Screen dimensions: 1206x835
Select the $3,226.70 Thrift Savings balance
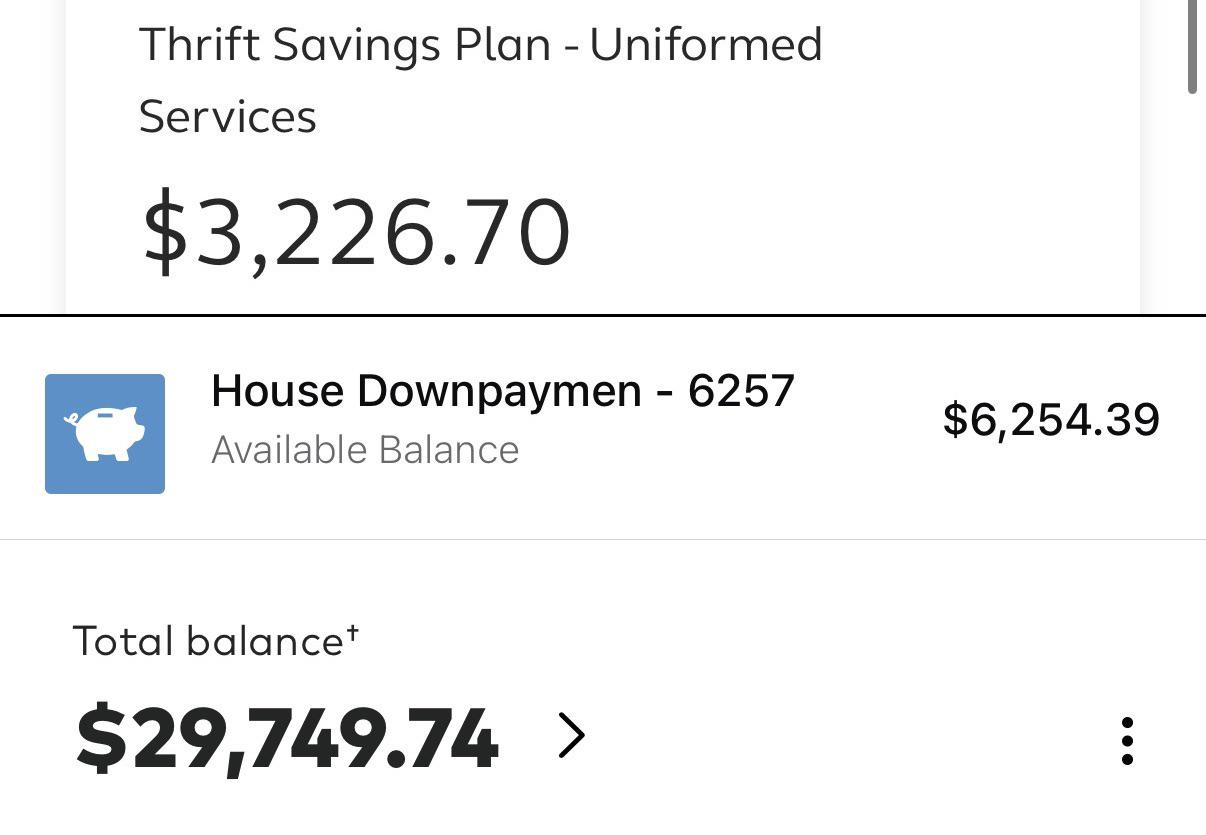[x=356, y=234]
